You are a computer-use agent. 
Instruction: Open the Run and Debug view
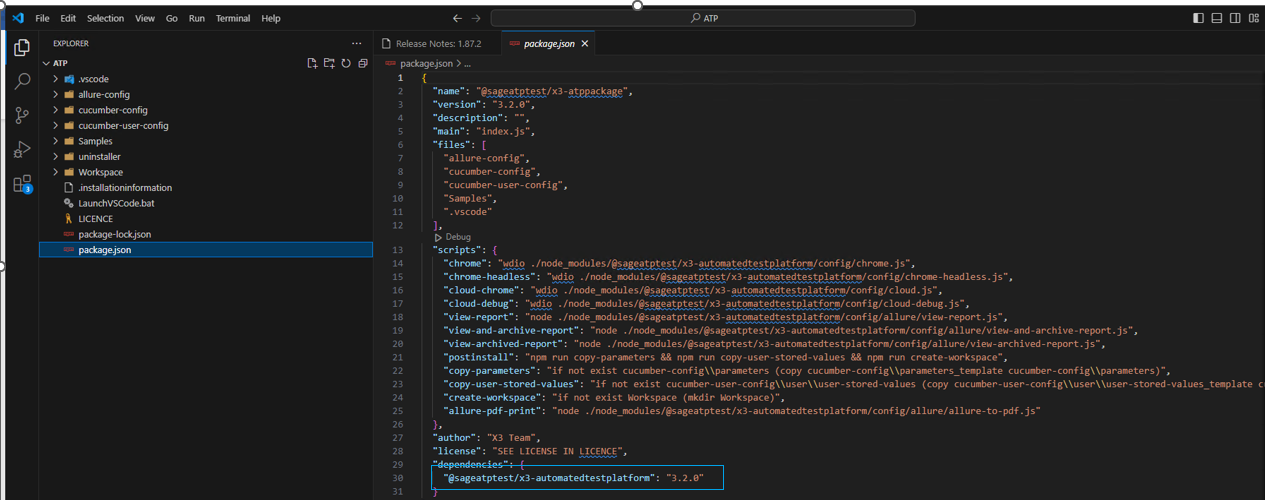click(22, 149)
